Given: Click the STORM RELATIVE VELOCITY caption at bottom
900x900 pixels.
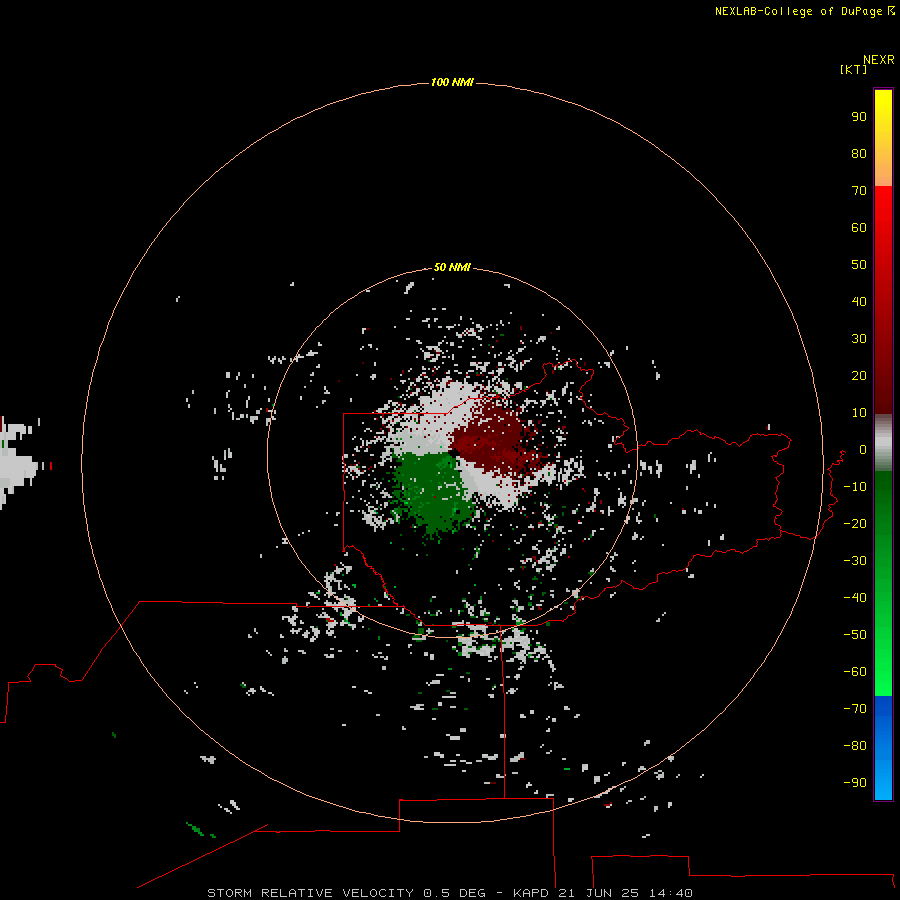Looking at the screenshot, I should 449,893.
